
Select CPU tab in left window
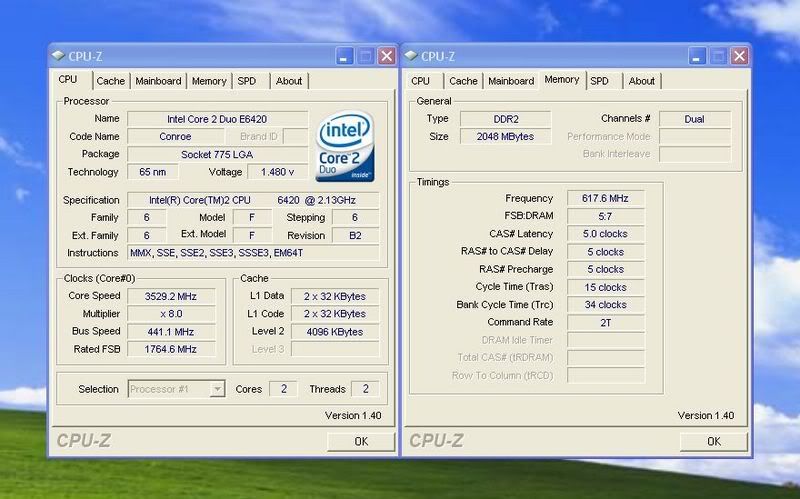tap(68, 80)
